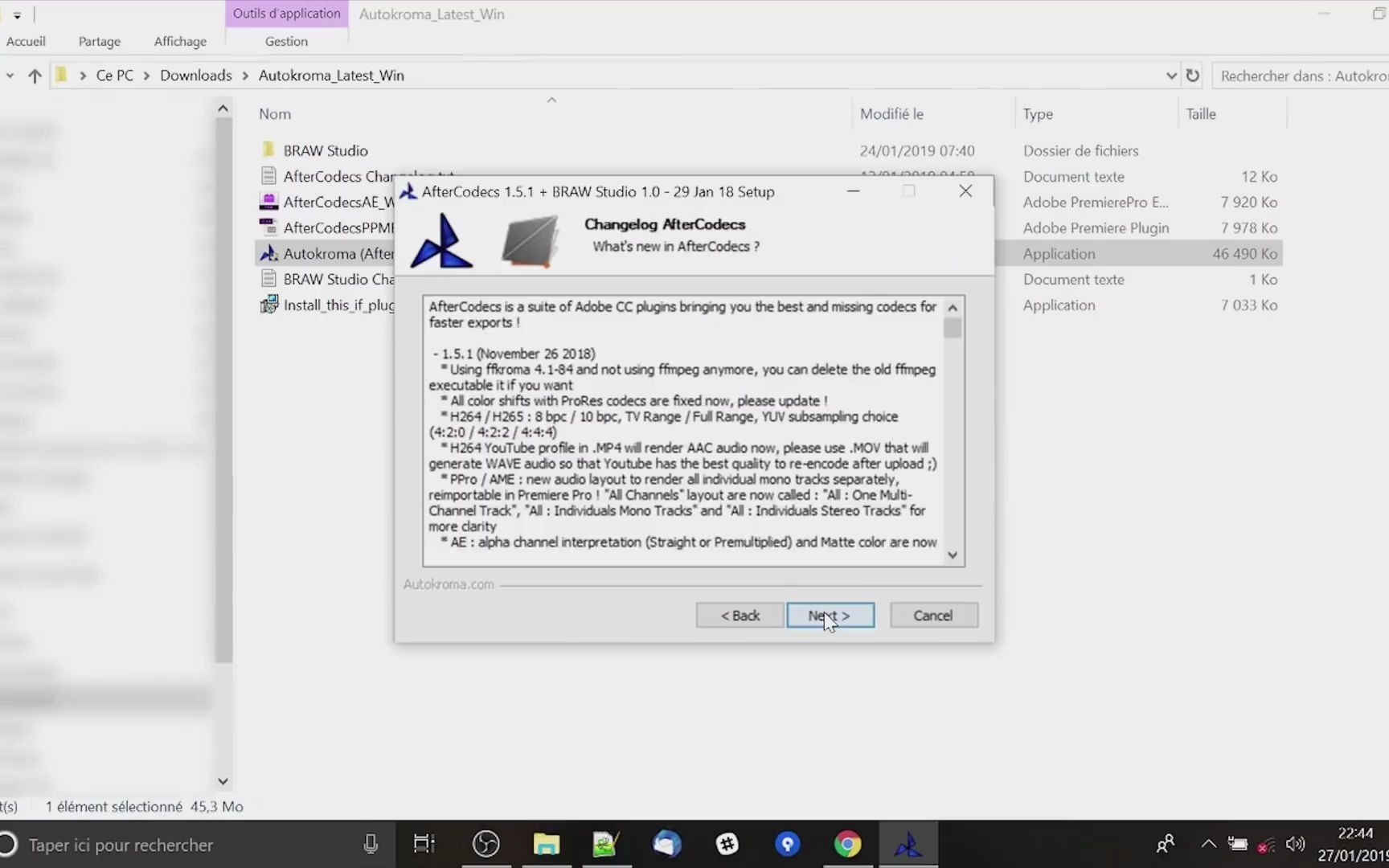
Task: Expand the address bar history dropdown
Action: (1170, 76)
